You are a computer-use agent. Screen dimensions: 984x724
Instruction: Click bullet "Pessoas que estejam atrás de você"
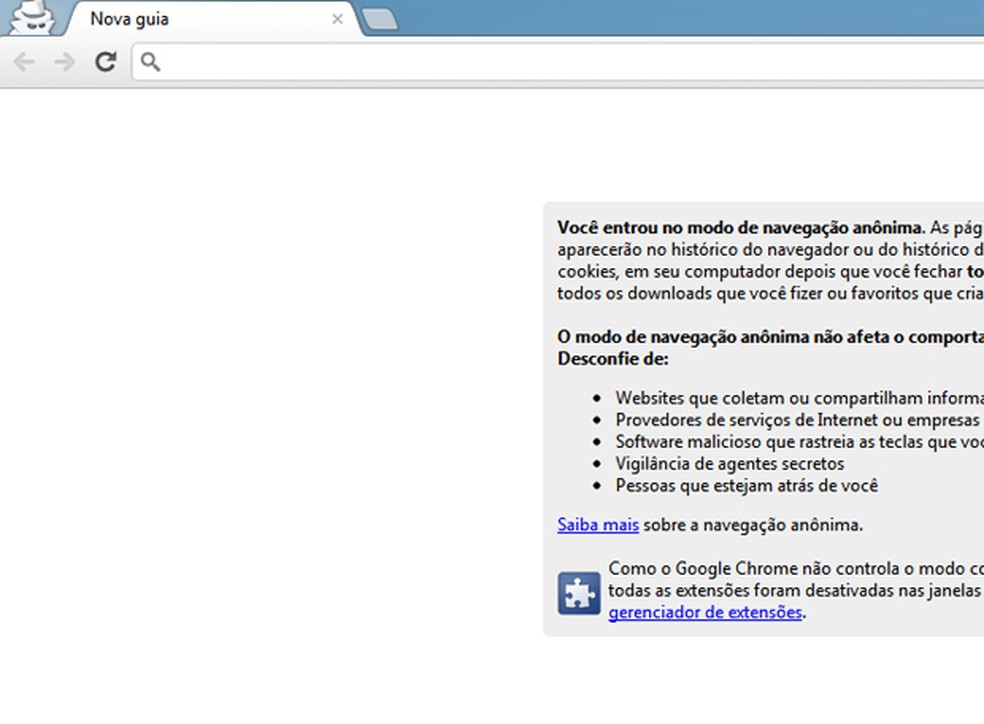747,486
